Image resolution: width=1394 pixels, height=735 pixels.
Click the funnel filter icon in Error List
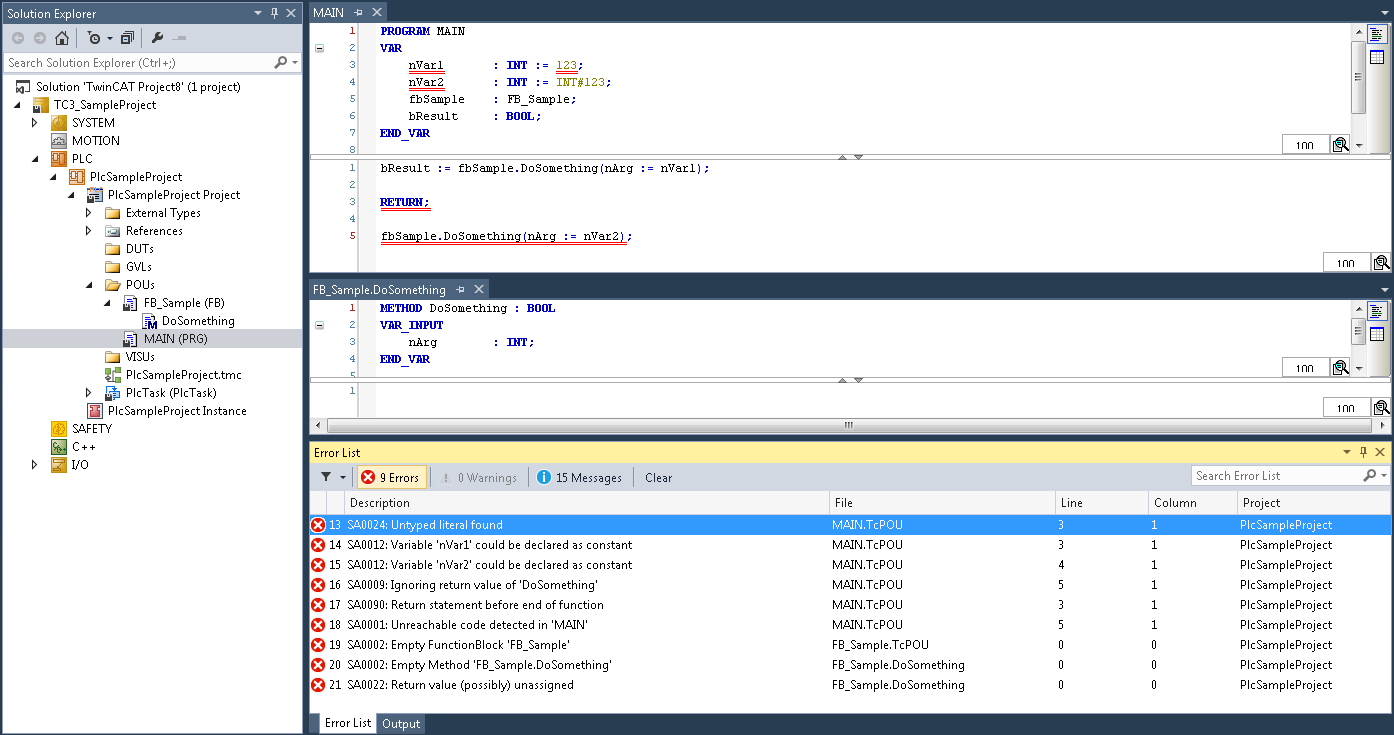326,478
